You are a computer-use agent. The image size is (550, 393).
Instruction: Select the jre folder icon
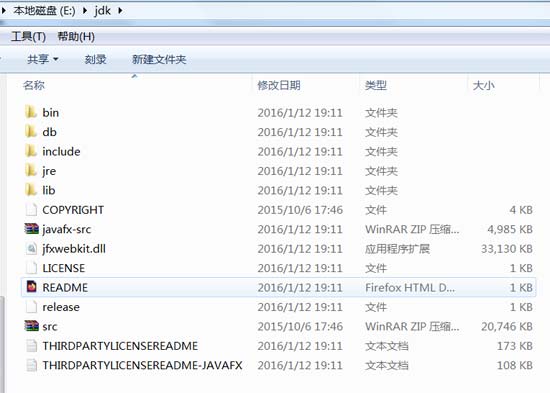[x=31, y=171]
